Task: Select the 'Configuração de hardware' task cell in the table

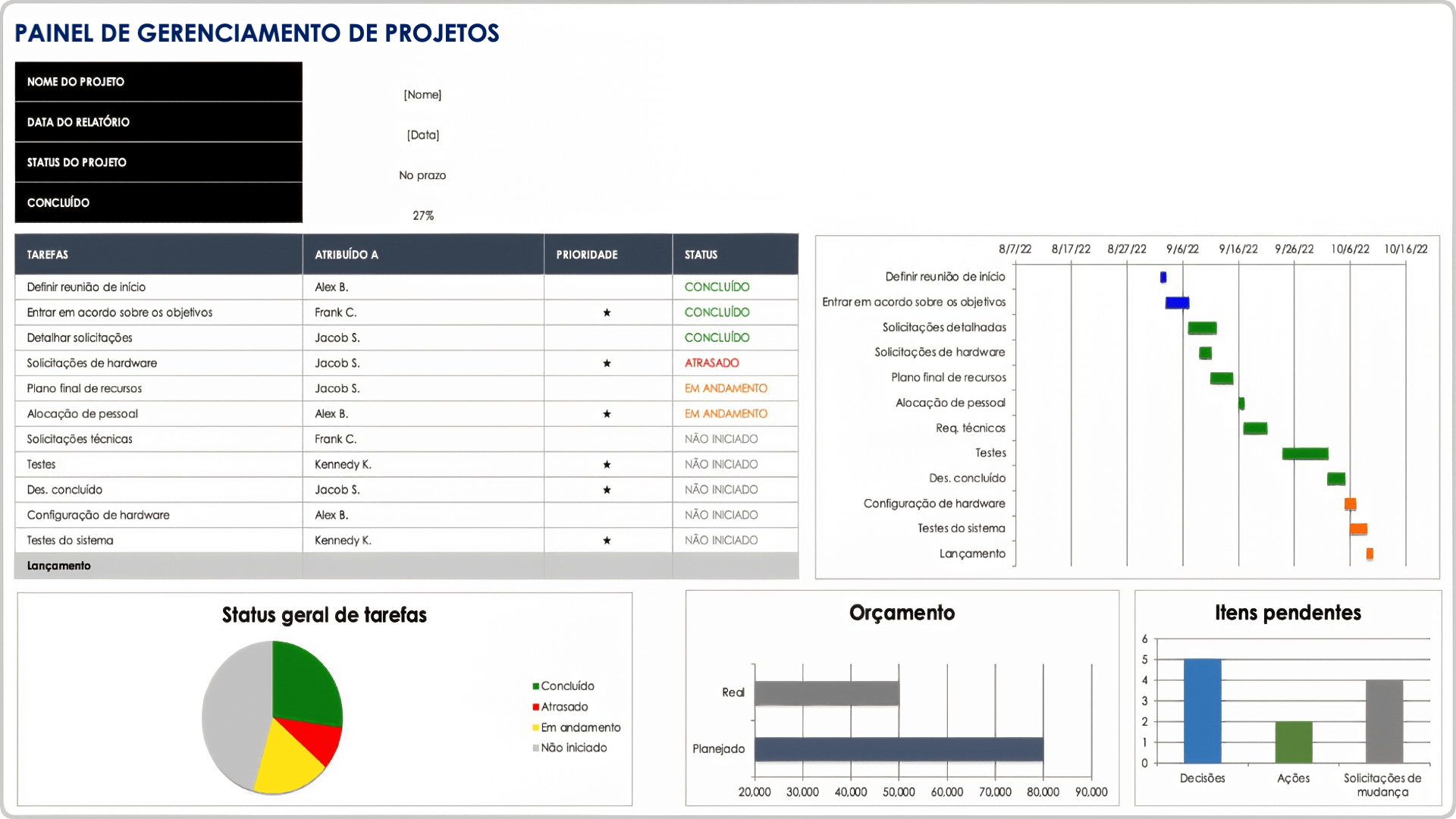Action: [x=158, y=515]
